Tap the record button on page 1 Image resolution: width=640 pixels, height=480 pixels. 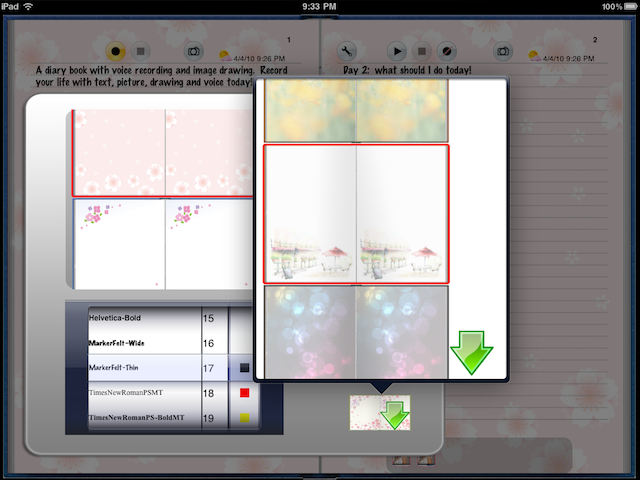click(117, 51)
